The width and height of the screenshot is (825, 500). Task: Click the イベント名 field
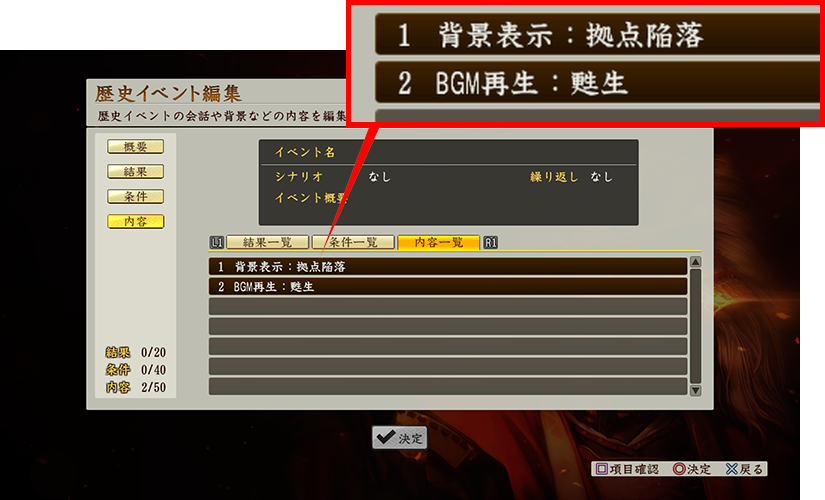(448, 153)
